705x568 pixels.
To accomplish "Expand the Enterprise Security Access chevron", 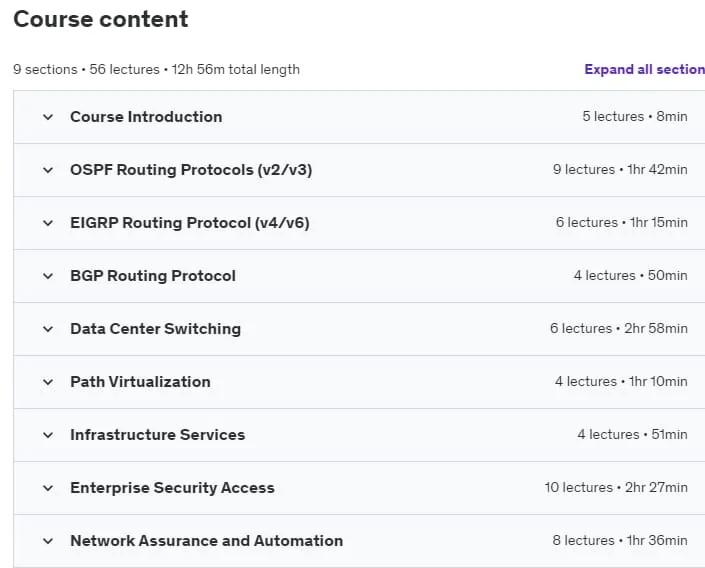I will (48, 488).
